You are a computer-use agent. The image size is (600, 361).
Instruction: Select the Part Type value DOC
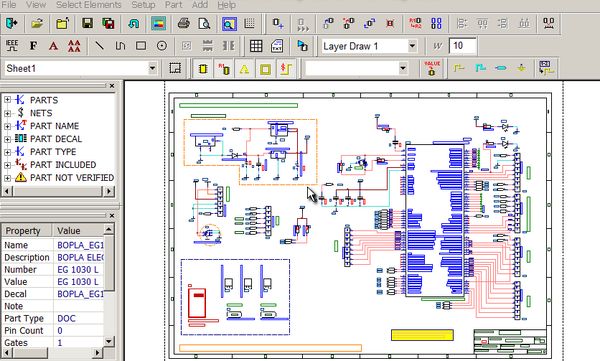[66, 319]
